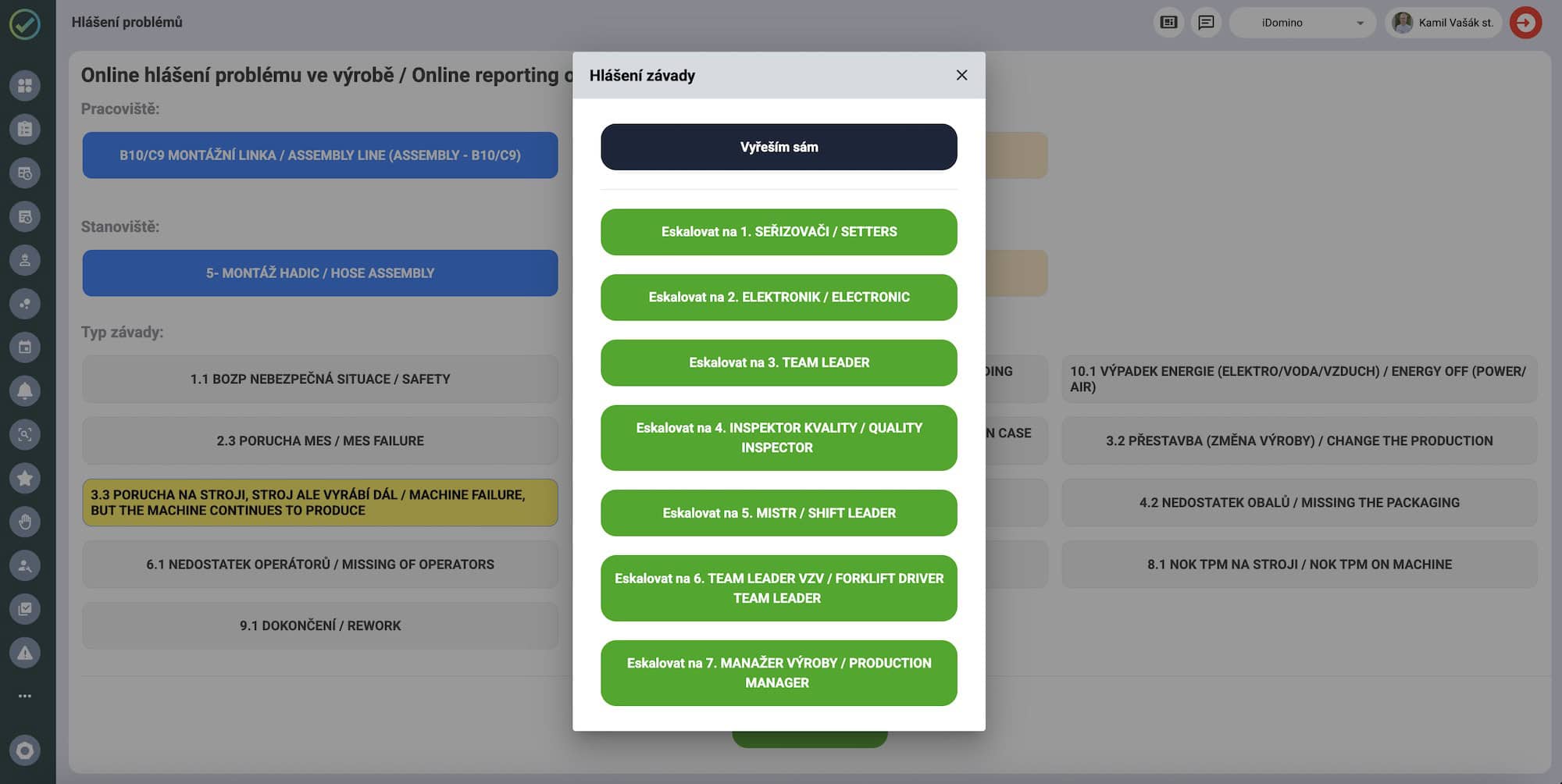Open the notifications bell icon in sidebar
Image resolution: width=1562 pixels, height=784 pixels.
point(25,390)
